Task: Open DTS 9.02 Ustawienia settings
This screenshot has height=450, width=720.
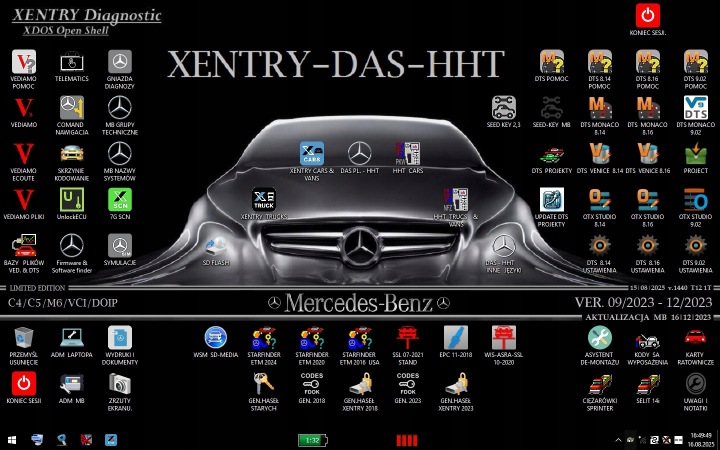Action: click(696, 246)
